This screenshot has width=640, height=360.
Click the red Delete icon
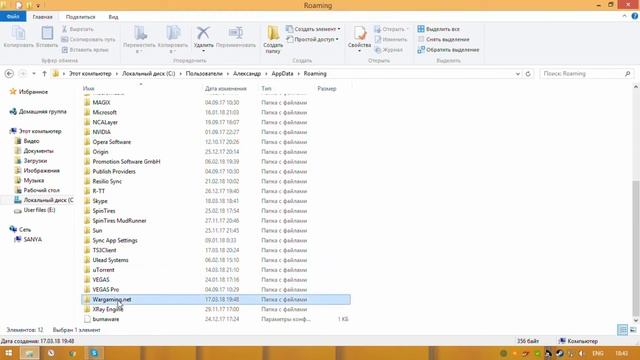pyautogui.click(x=203, y=33)
